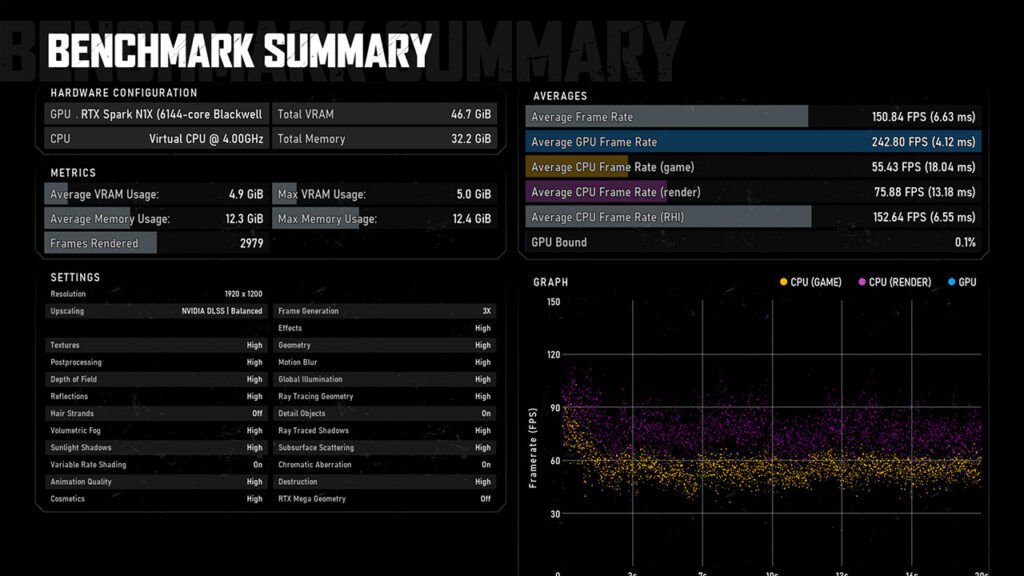
Task: Click the Hair Strands Off setting
Action: (157, 413)
